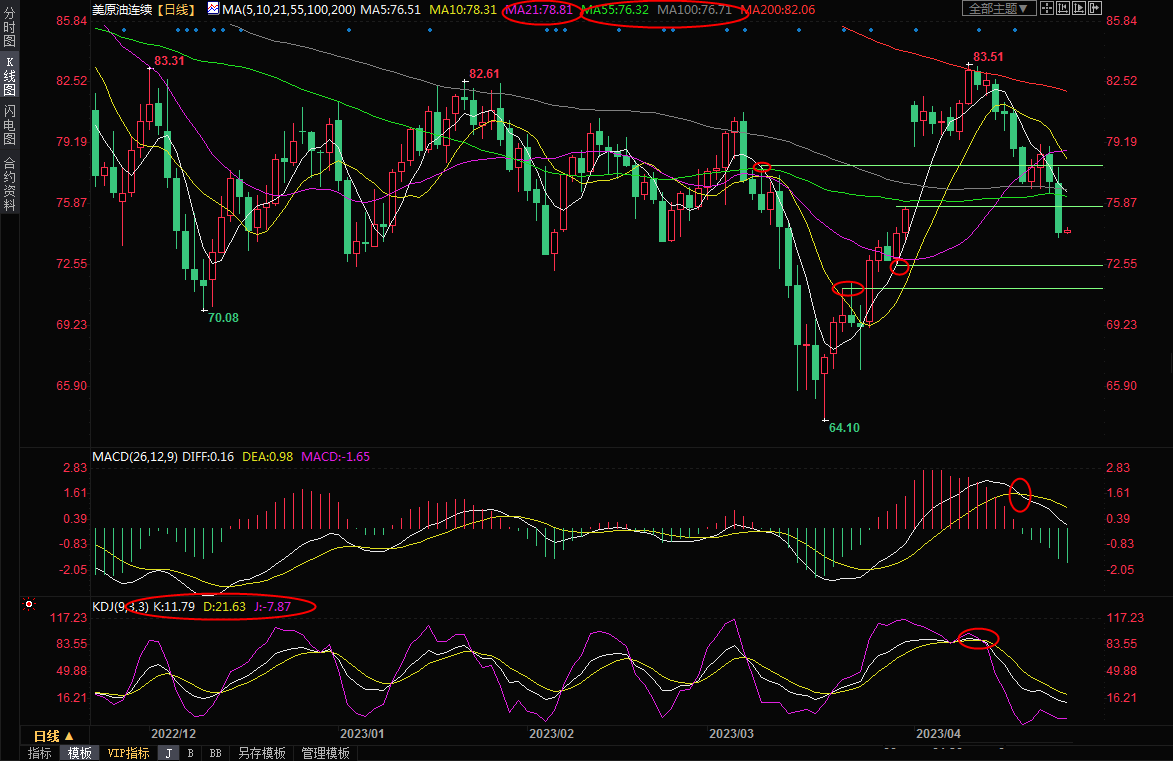Switch to 分时图 view
This screenshot has height=761, width=1173.
tap(10, 27)
